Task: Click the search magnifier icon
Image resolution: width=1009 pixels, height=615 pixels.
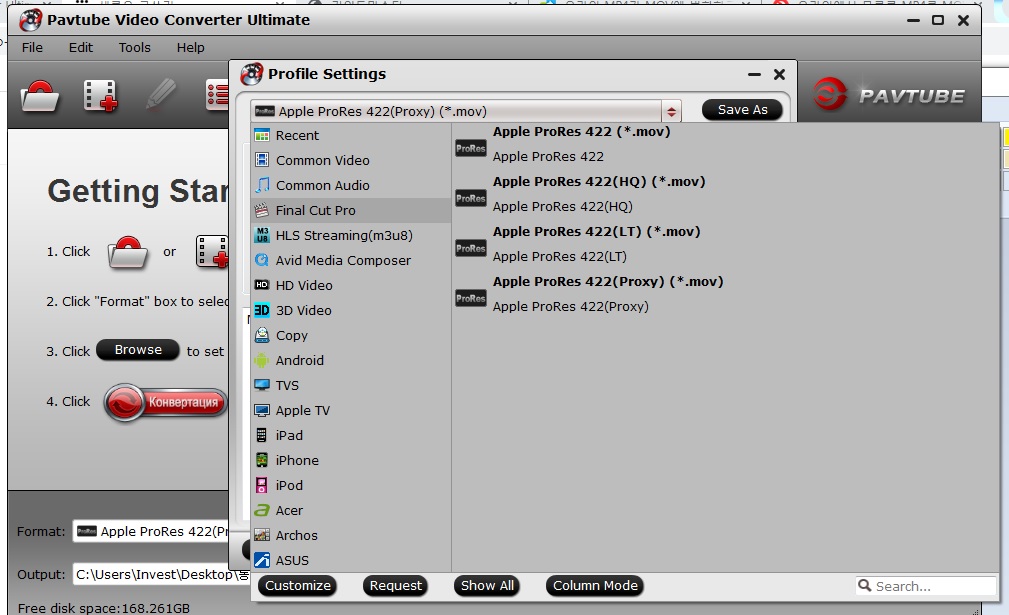Action: click(865, 585)
